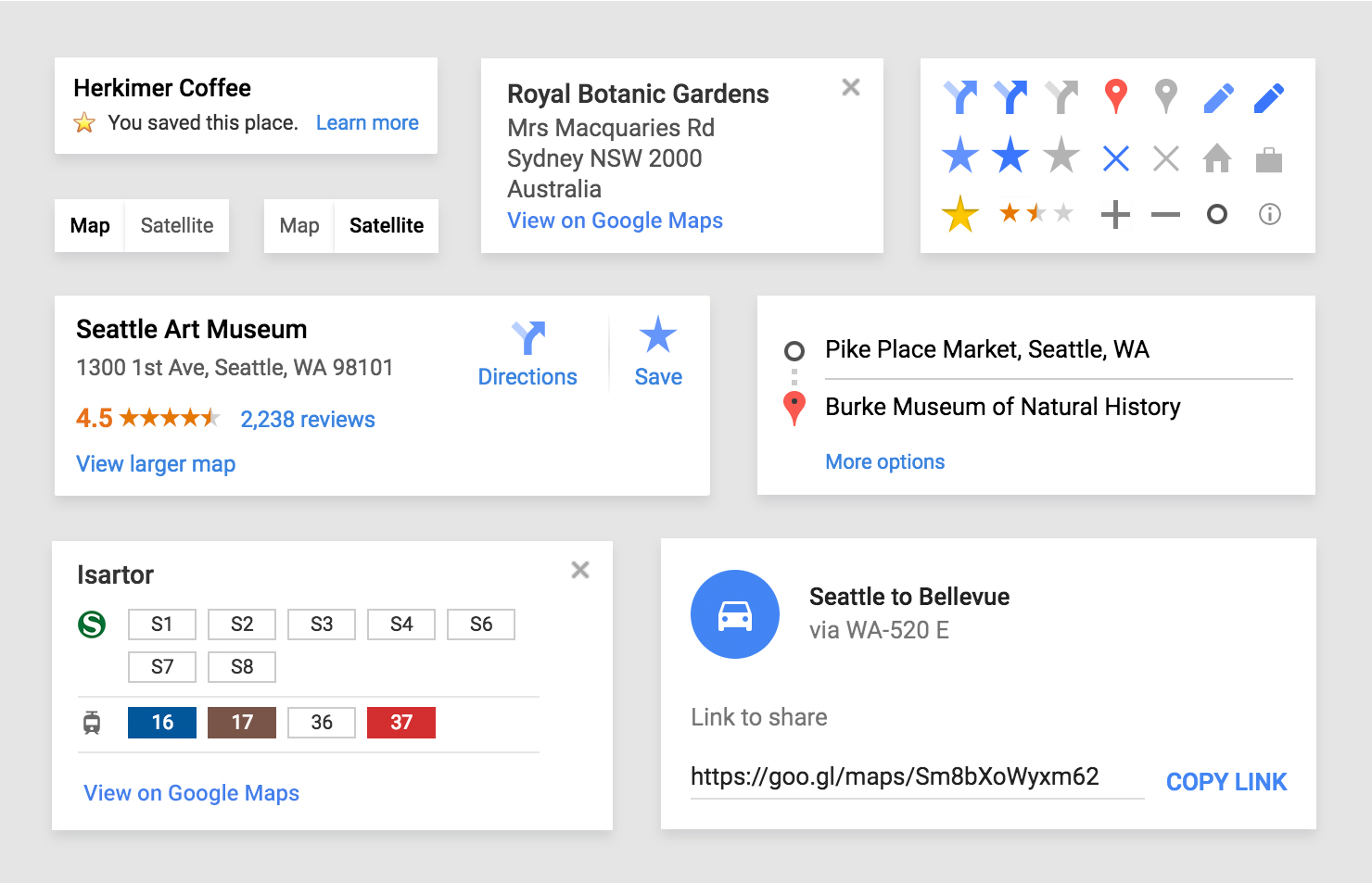
Task: Click the circled info icon
Action: (1270, 215)
